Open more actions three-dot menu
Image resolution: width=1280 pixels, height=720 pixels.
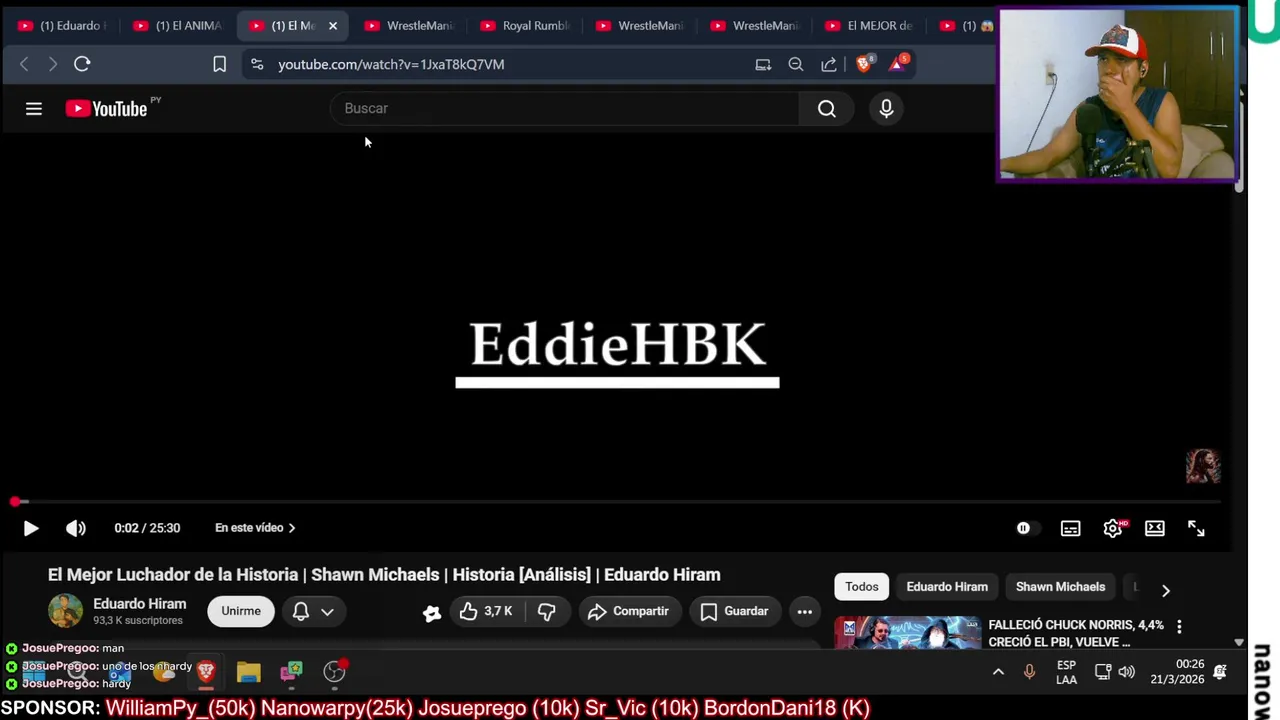click(804, 611)
